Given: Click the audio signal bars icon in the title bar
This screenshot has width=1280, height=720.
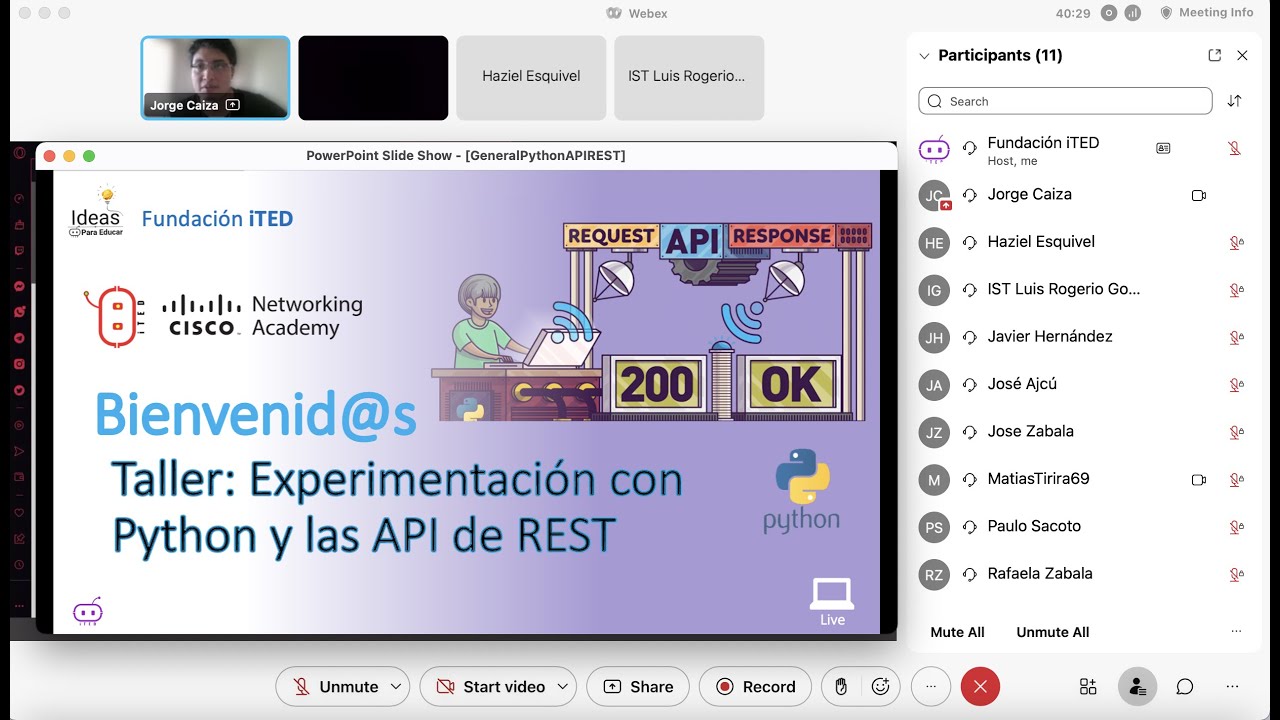Looking at the screenshot, I should click(x=1133, y=13).
